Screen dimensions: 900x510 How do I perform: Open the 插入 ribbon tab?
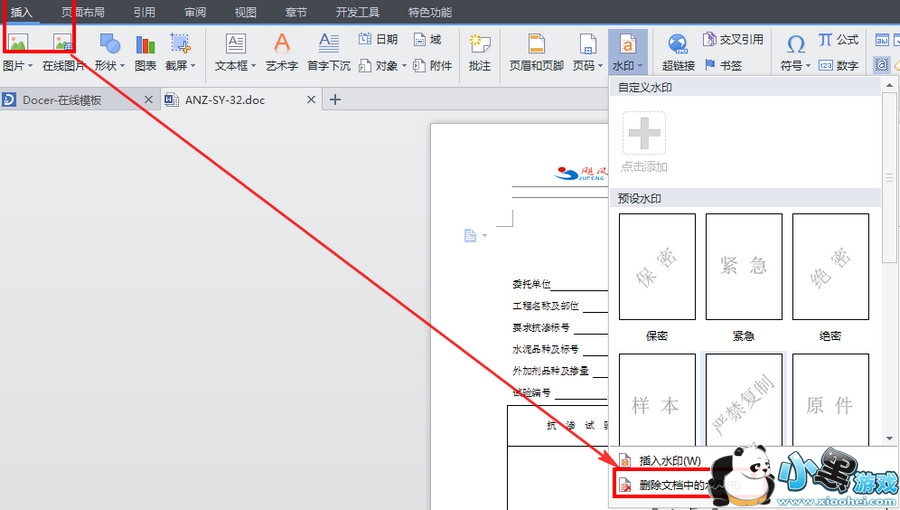tap(21, 12)
